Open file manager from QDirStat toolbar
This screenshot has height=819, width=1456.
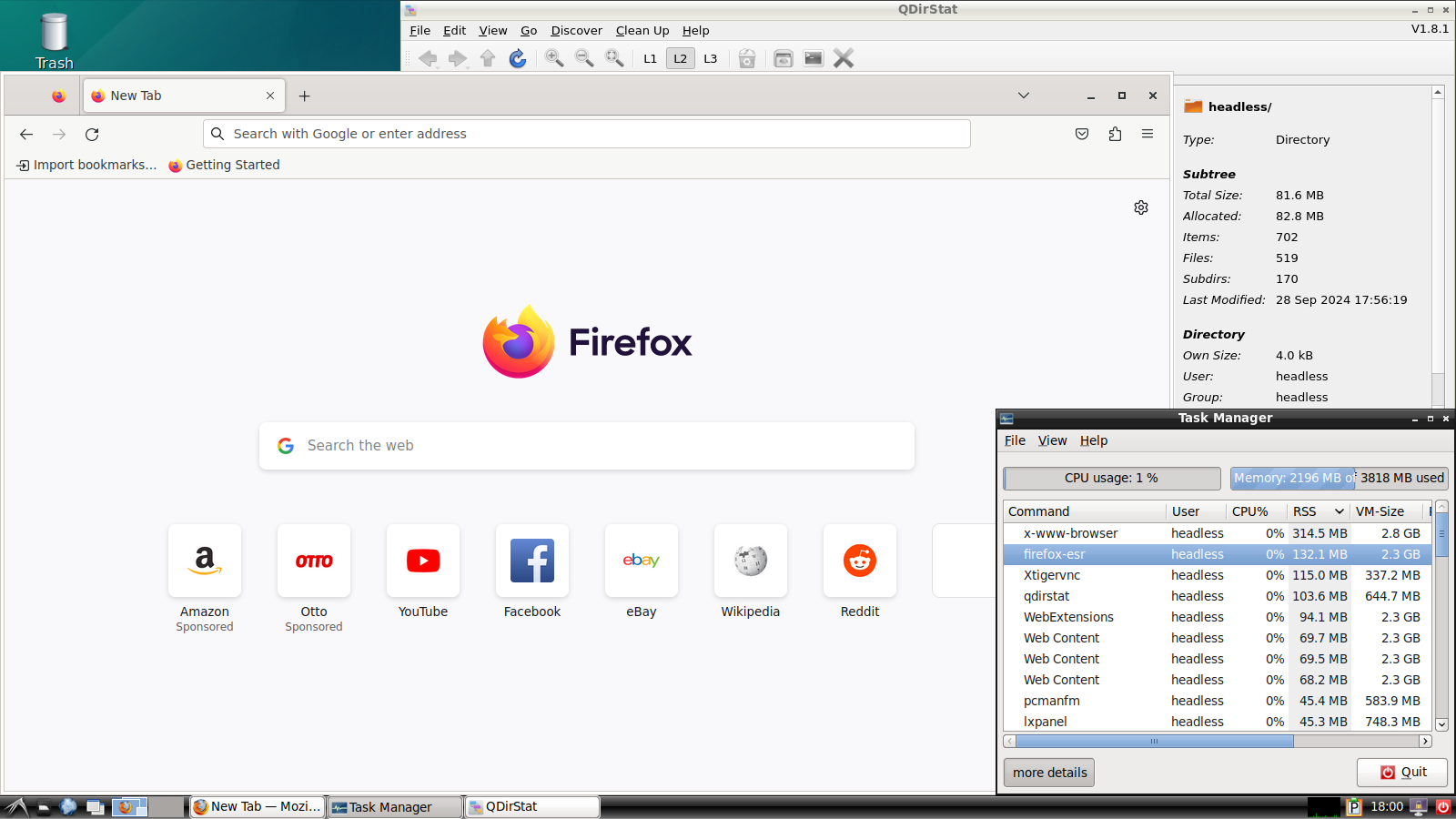point(783,58)
